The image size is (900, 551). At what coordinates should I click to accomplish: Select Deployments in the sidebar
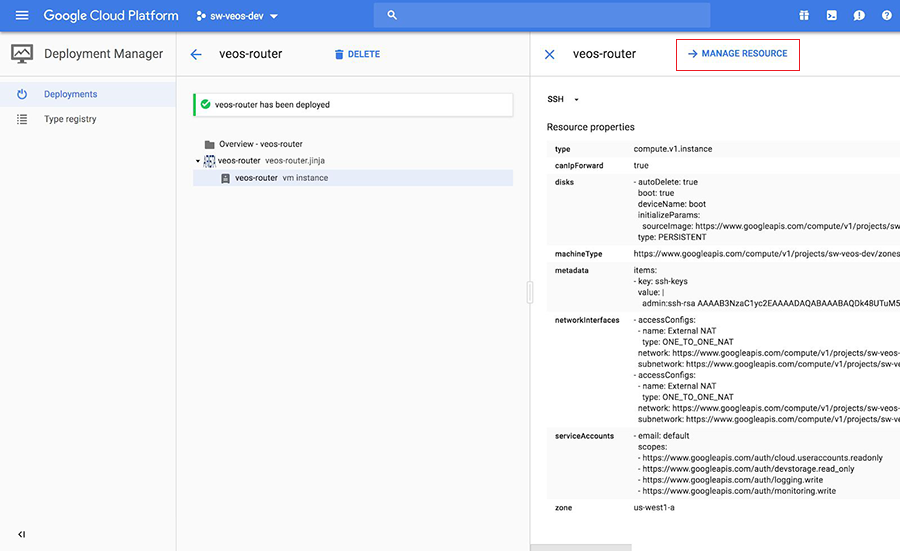[88, 94]
